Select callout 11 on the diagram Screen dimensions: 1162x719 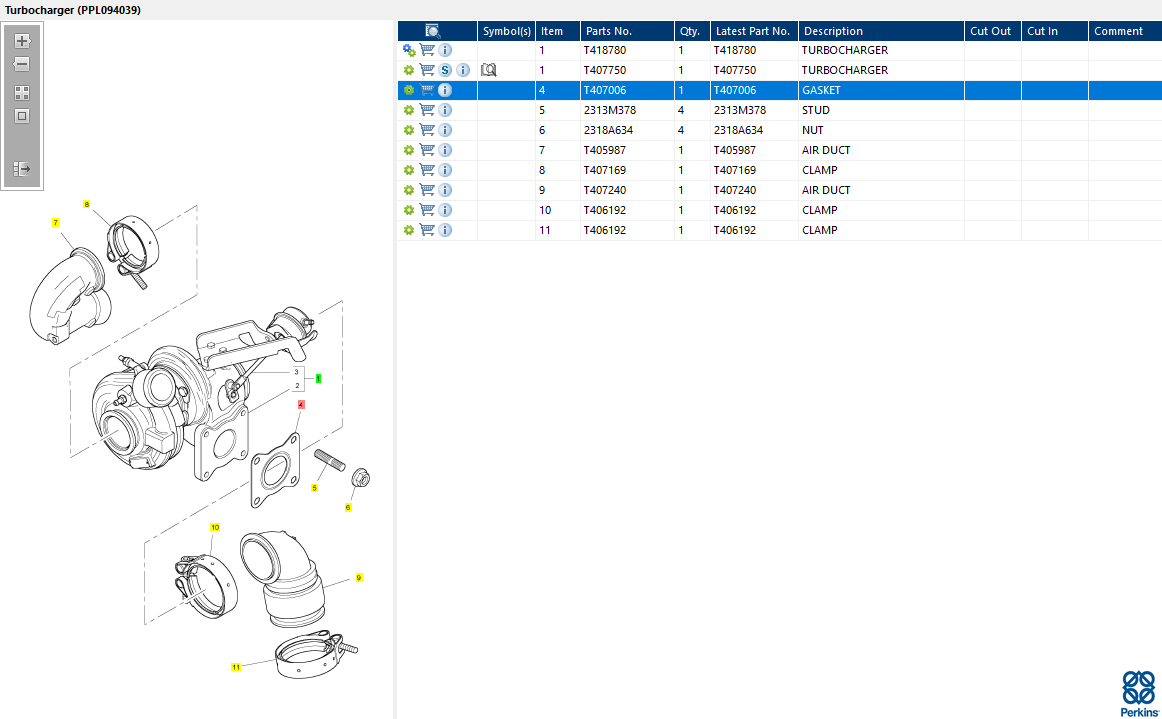[x=236, y=667]
